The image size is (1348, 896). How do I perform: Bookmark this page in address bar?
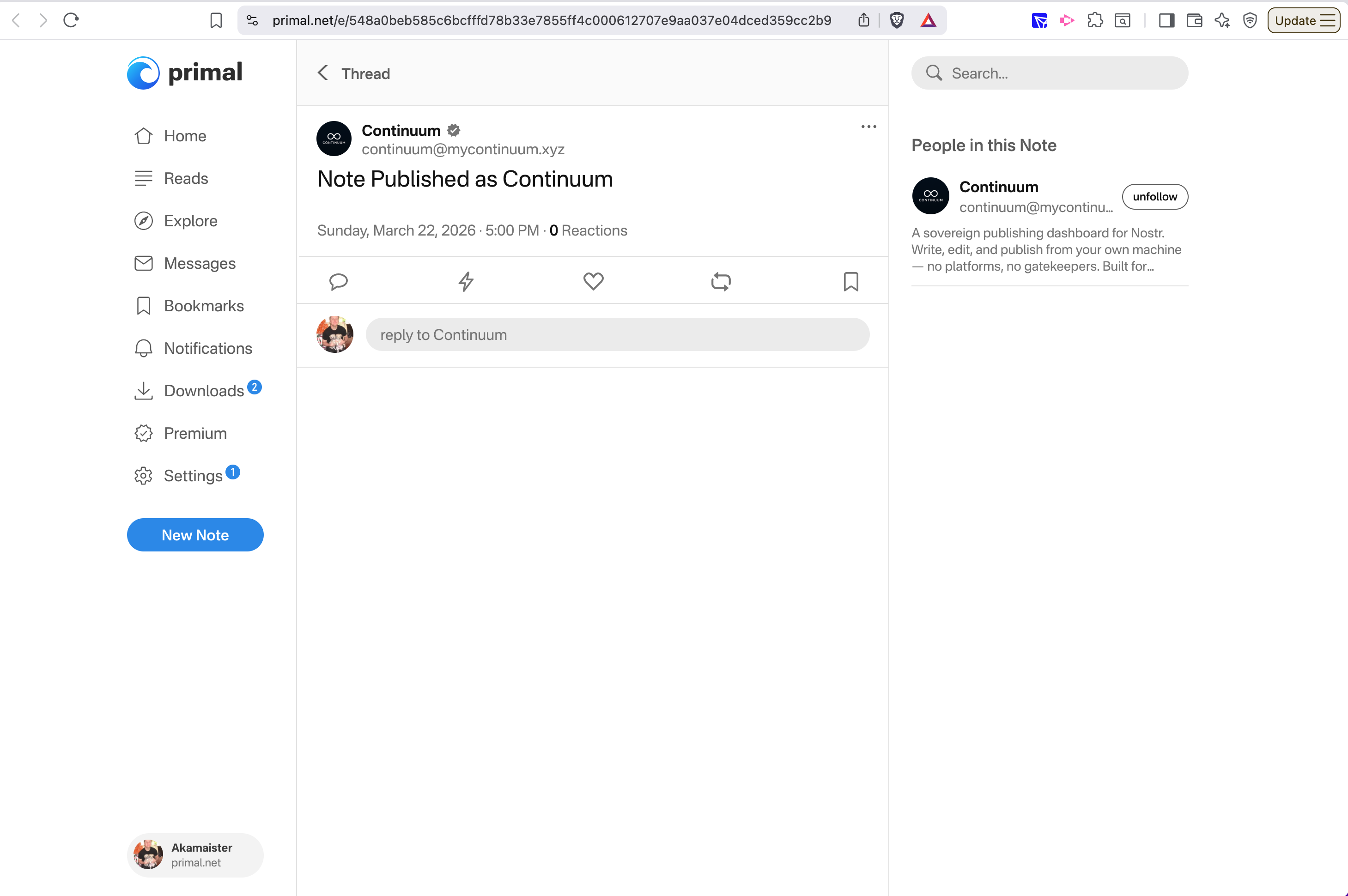coord(216,21)
